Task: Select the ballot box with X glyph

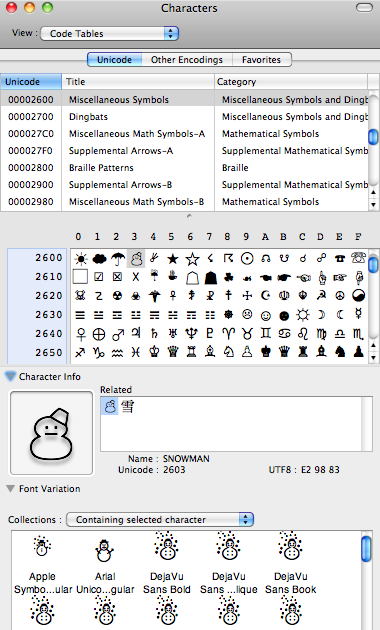Action: point(117,277)
